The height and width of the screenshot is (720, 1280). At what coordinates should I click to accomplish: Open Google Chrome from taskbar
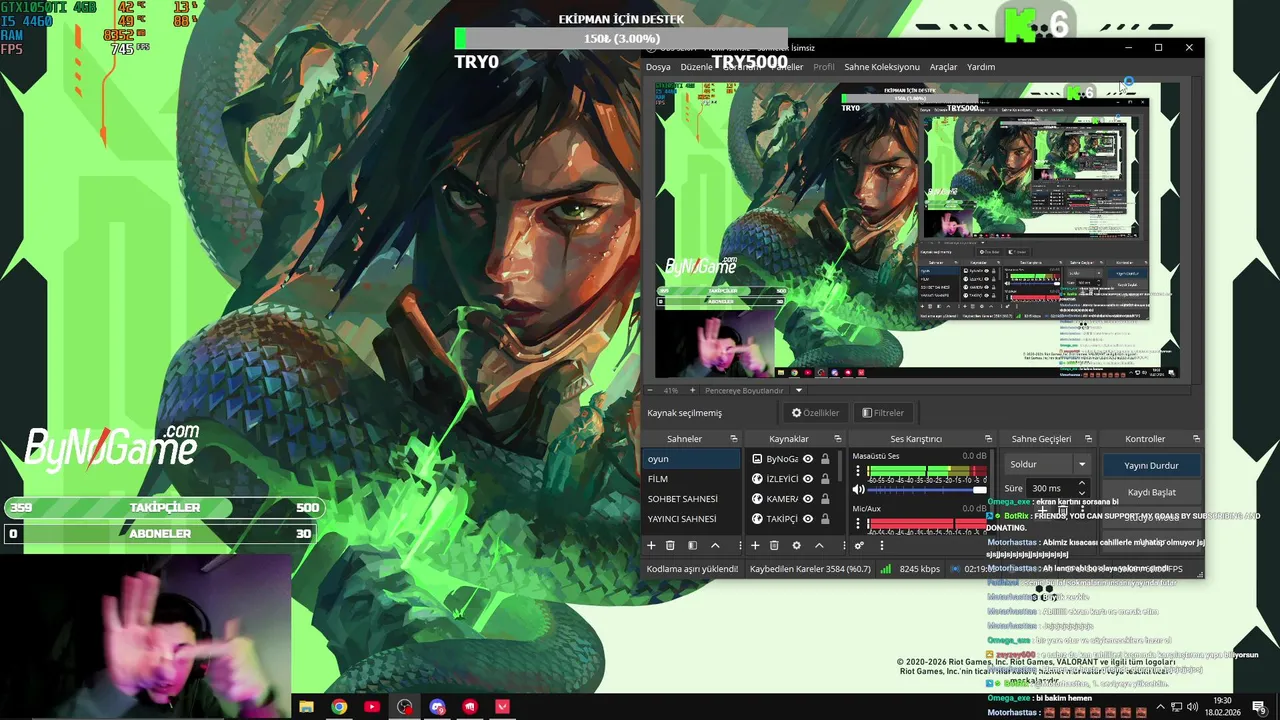point(339,707)
